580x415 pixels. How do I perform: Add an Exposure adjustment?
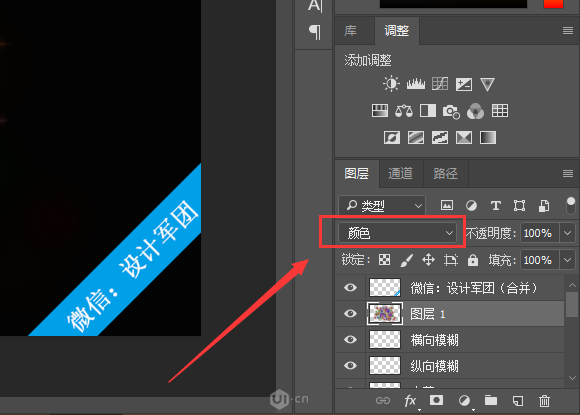(463, 84)
